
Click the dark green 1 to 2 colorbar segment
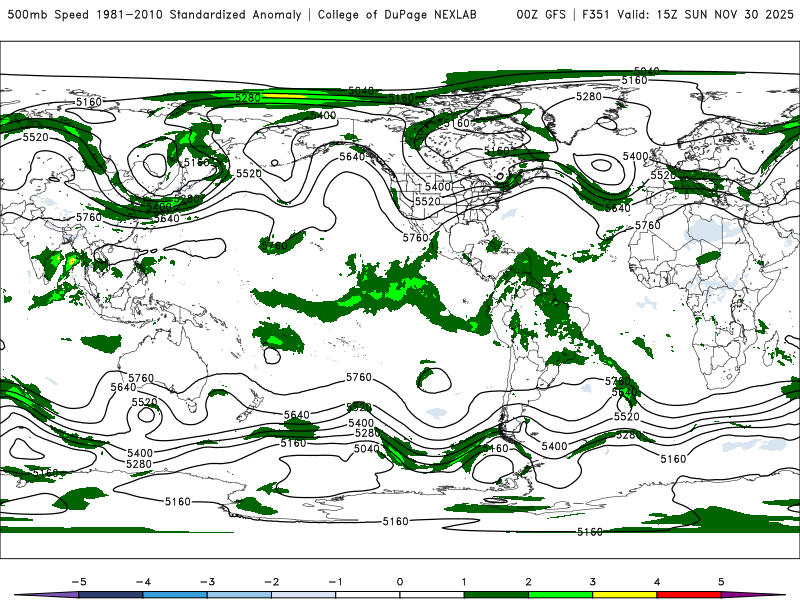tap(496, 595)
